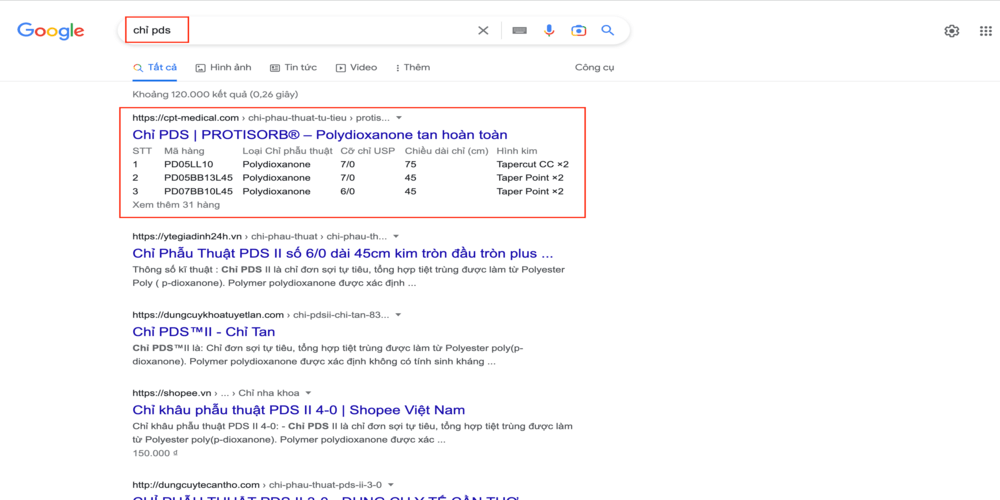Expand dungcuykhoatuyetlan.com result options arrow
The width and height of the screenshot is (1000, 500).
399,315
